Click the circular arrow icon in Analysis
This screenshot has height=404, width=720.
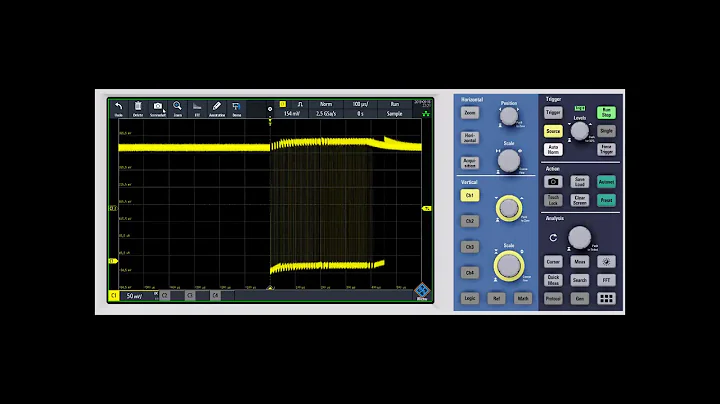point(553,237)
